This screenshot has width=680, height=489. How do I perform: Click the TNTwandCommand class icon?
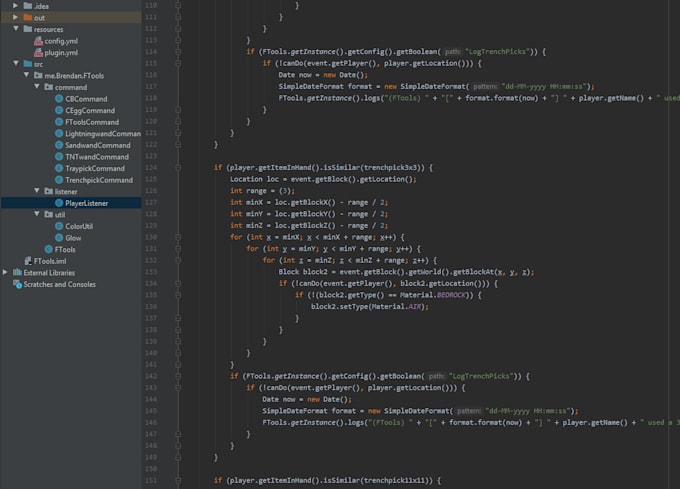coord(59,156)
